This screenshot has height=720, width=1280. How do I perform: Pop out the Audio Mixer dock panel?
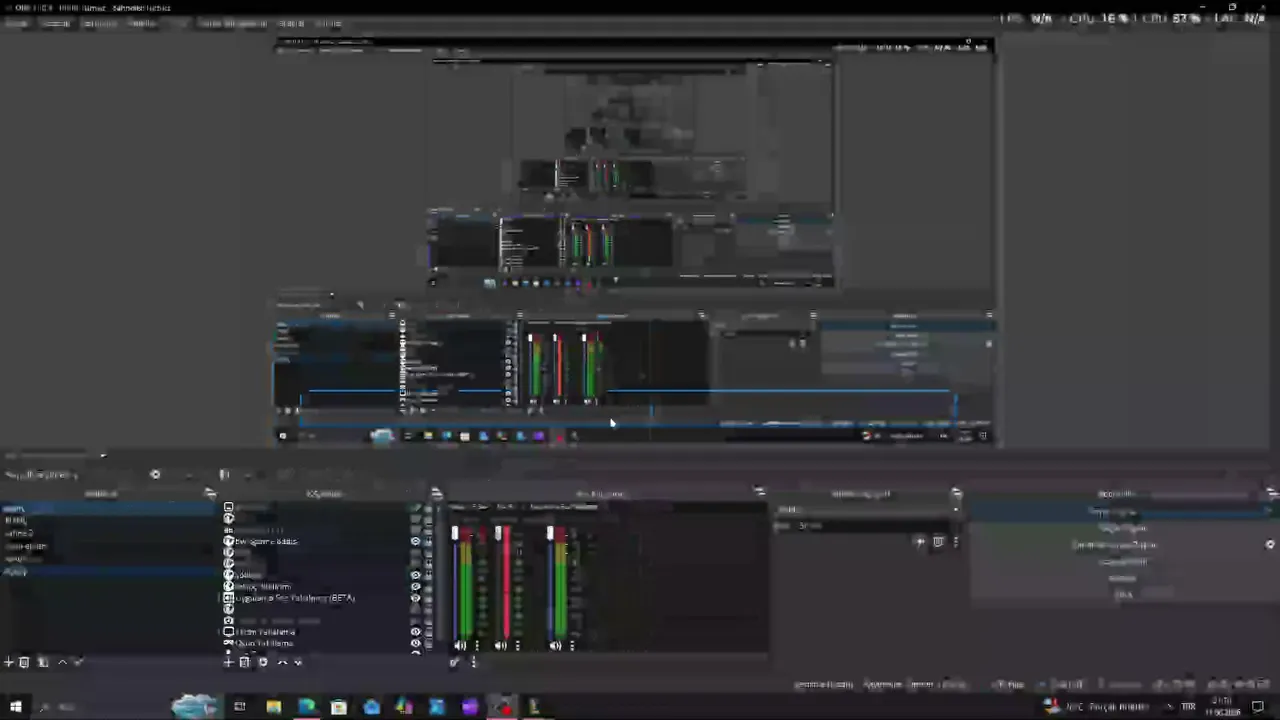click(x=760, y=494)
